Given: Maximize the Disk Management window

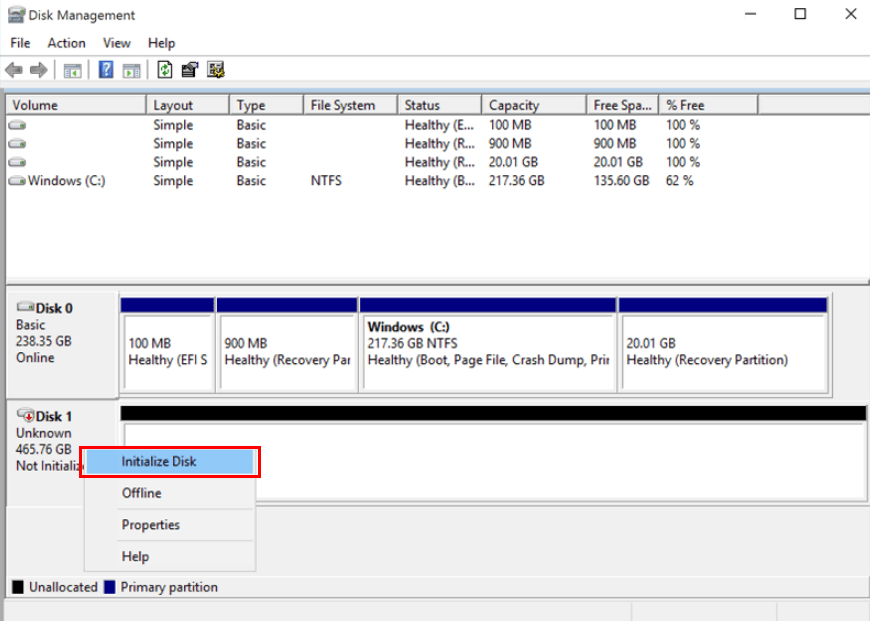Looking at the screenshot, I should (800, 14).
